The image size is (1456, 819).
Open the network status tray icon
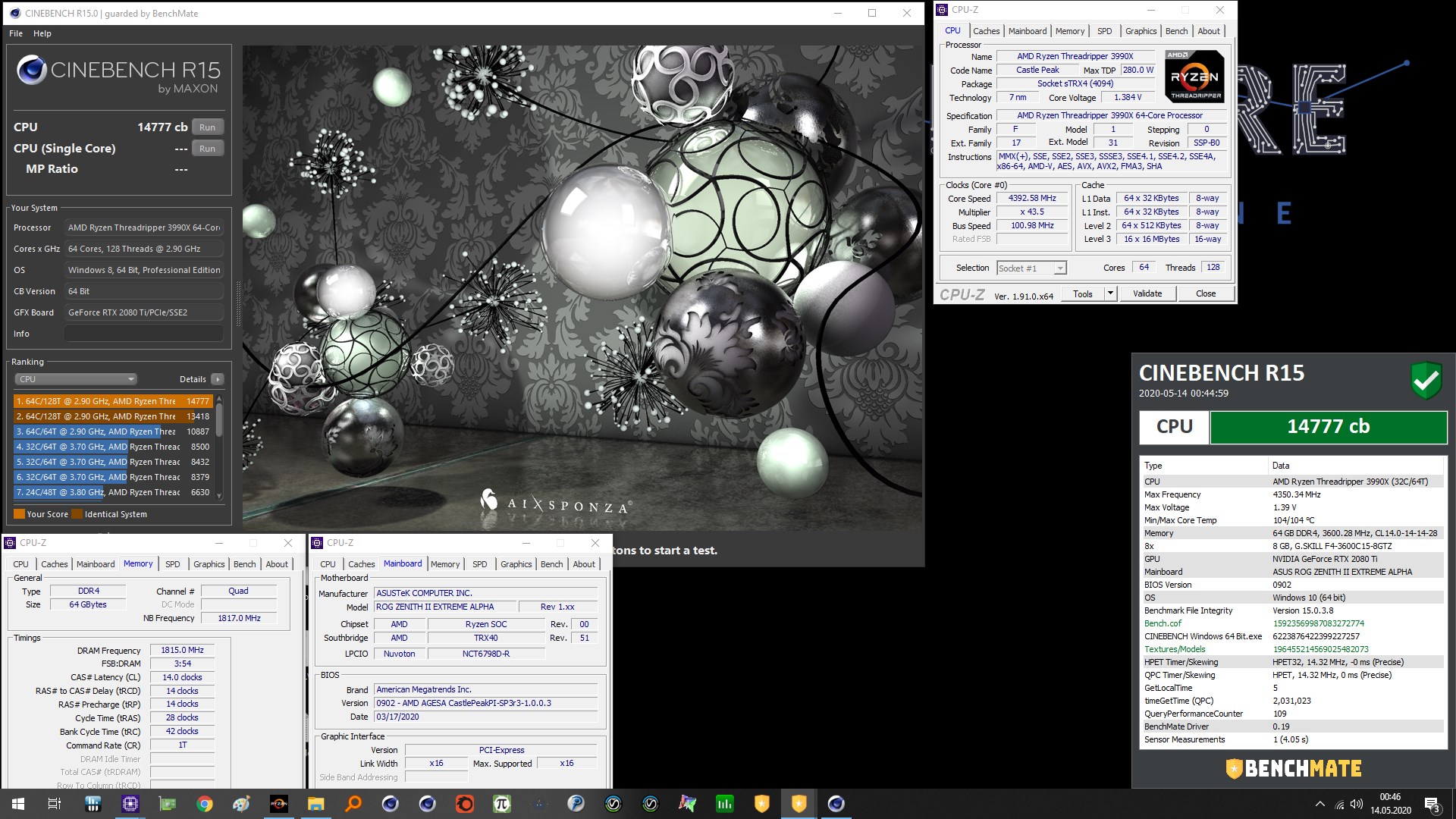tap(1339, 805)
